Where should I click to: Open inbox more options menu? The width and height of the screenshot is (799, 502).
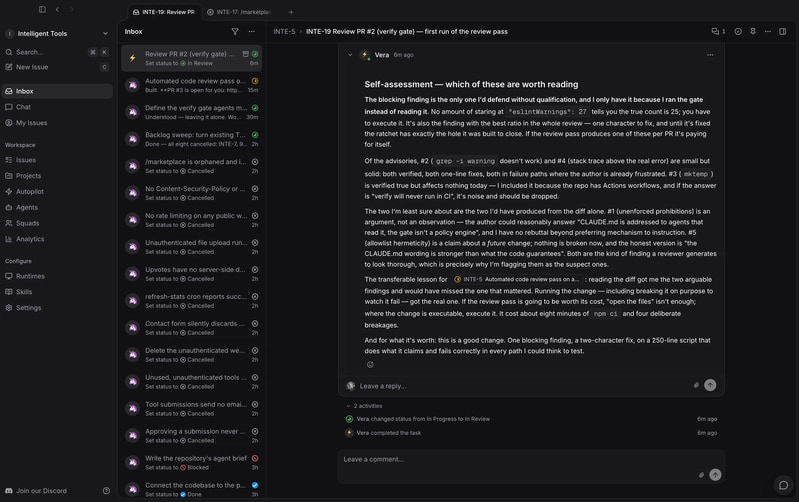252,32
